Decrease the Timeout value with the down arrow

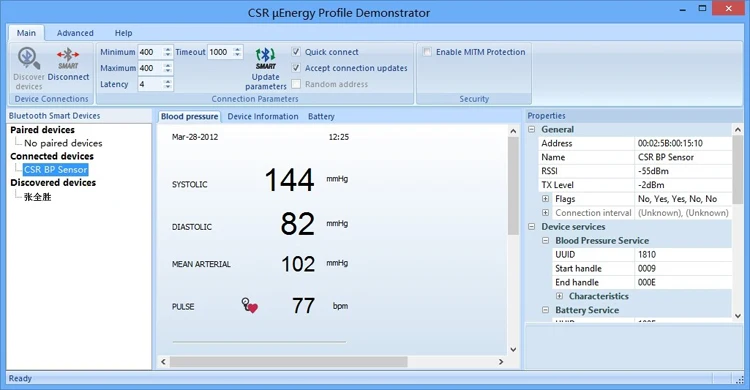tap(237, 56)
